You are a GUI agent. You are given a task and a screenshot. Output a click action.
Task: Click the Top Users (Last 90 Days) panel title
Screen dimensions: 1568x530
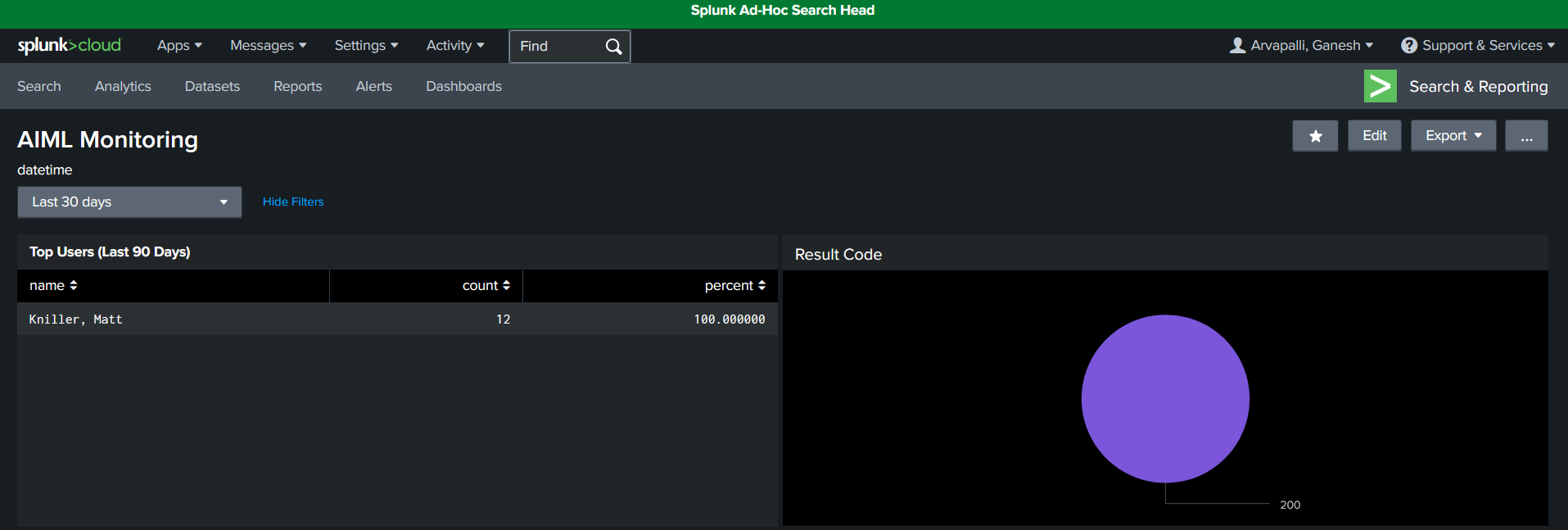tap(110, 251)
